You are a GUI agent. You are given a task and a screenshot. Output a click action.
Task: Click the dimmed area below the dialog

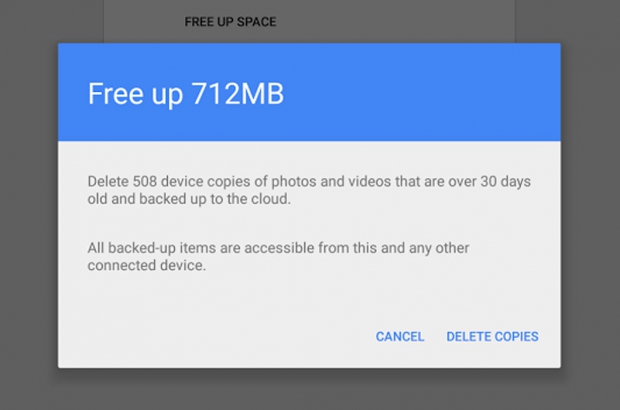(x=310, y=390)
